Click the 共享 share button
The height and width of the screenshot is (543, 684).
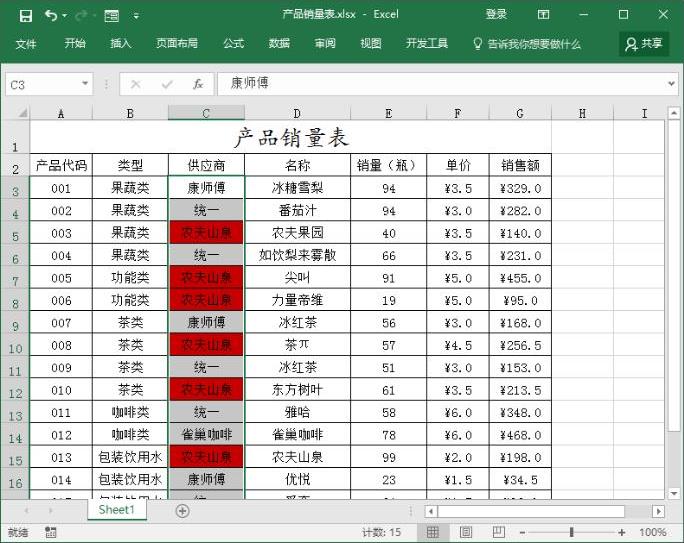coord(644,44)
